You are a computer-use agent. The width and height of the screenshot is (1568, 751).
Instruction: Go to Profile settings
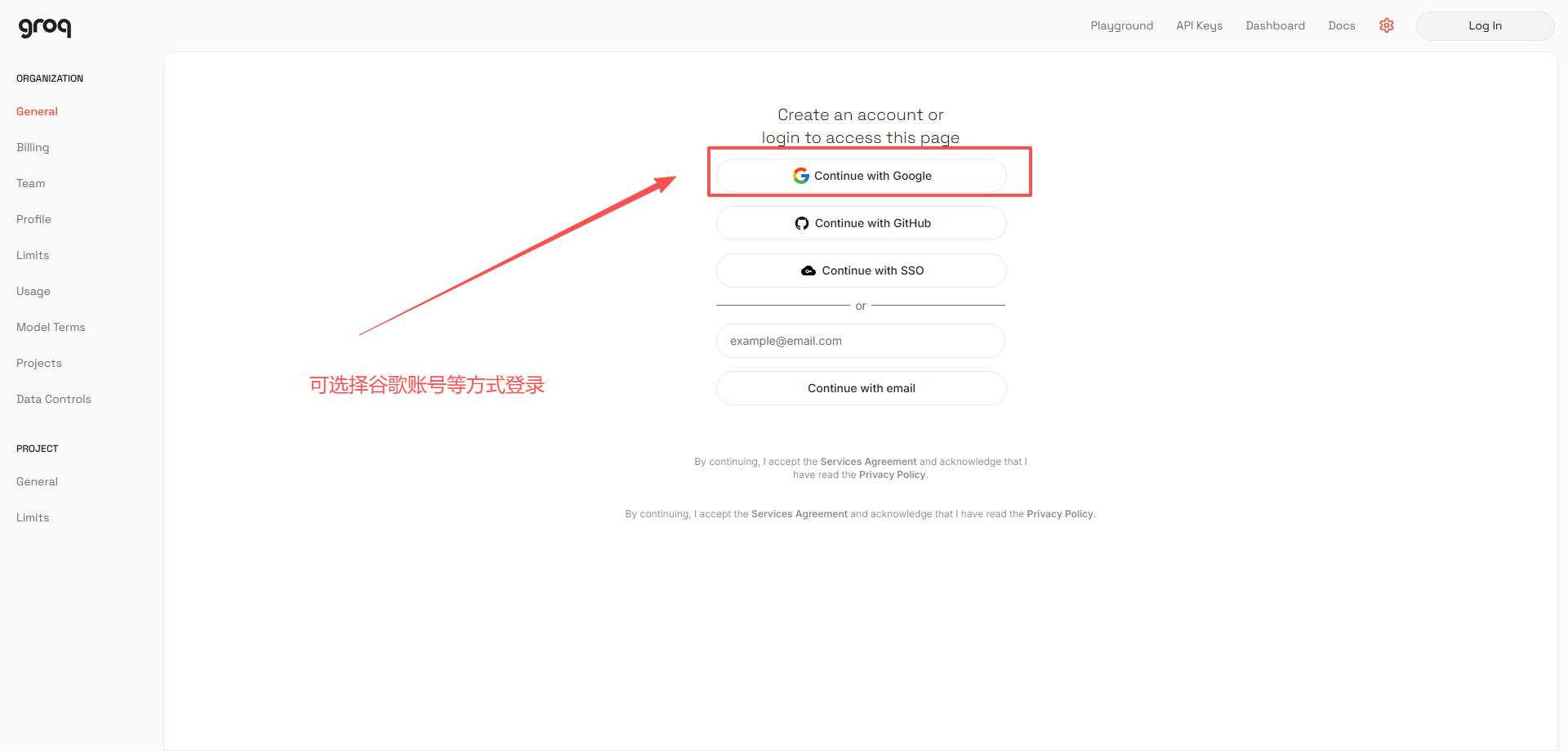(x=33, y=219)
